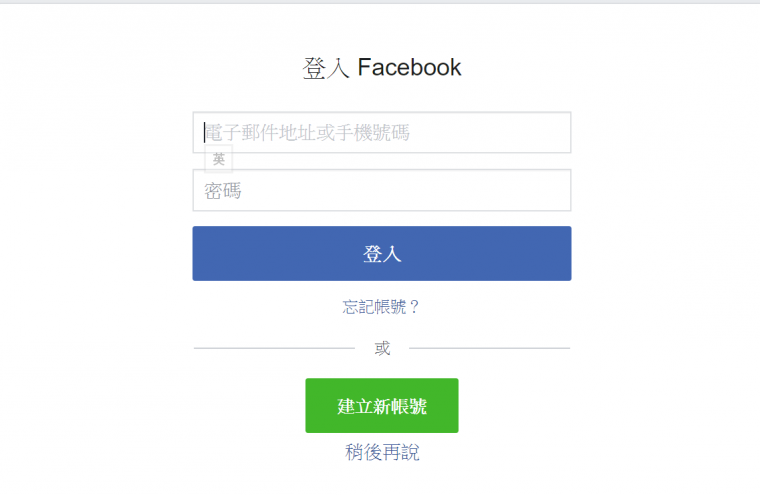Click the Facebook word in the title
The height and width of the screenshot is (495, 760).
click(x=410, y=67)
